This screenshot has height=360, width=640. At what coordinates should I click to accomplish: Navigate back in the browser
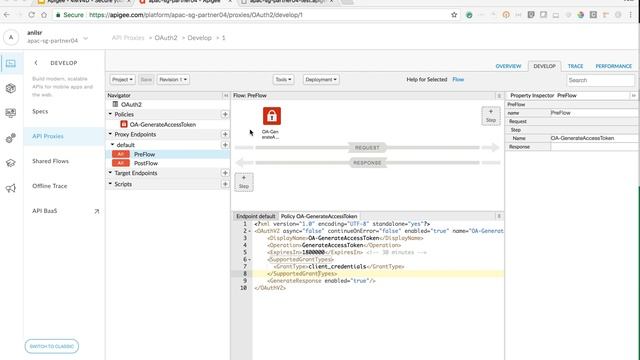tap(7, 15)
